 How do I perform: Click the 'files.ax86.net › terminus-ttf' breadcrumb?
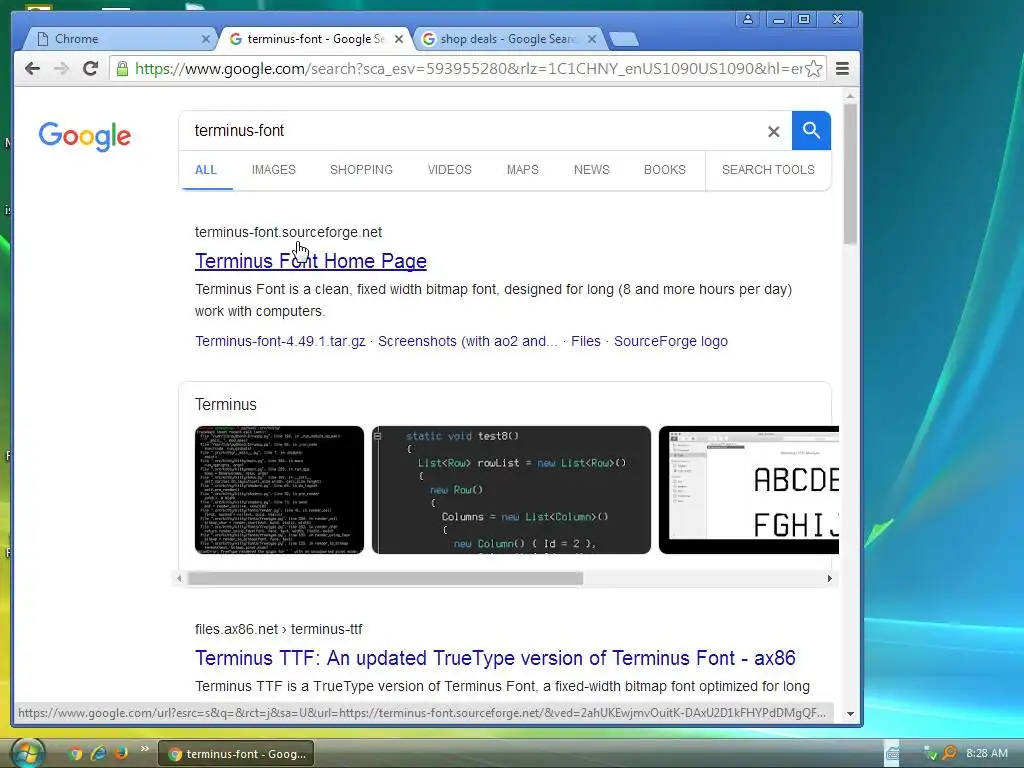pos(278,630)
